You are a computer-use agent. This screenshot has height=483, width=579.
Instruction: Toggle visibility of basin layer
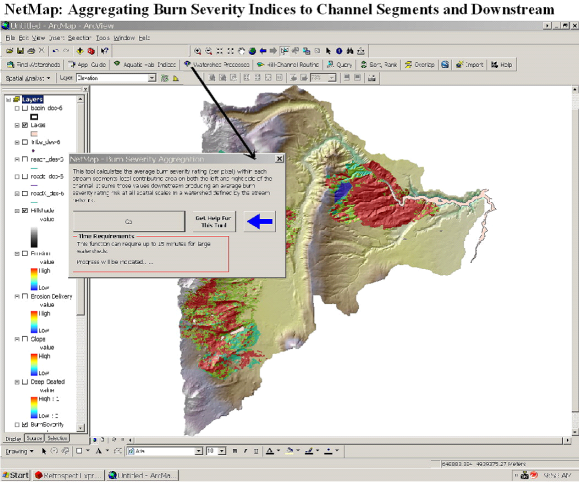coord(25,108)
